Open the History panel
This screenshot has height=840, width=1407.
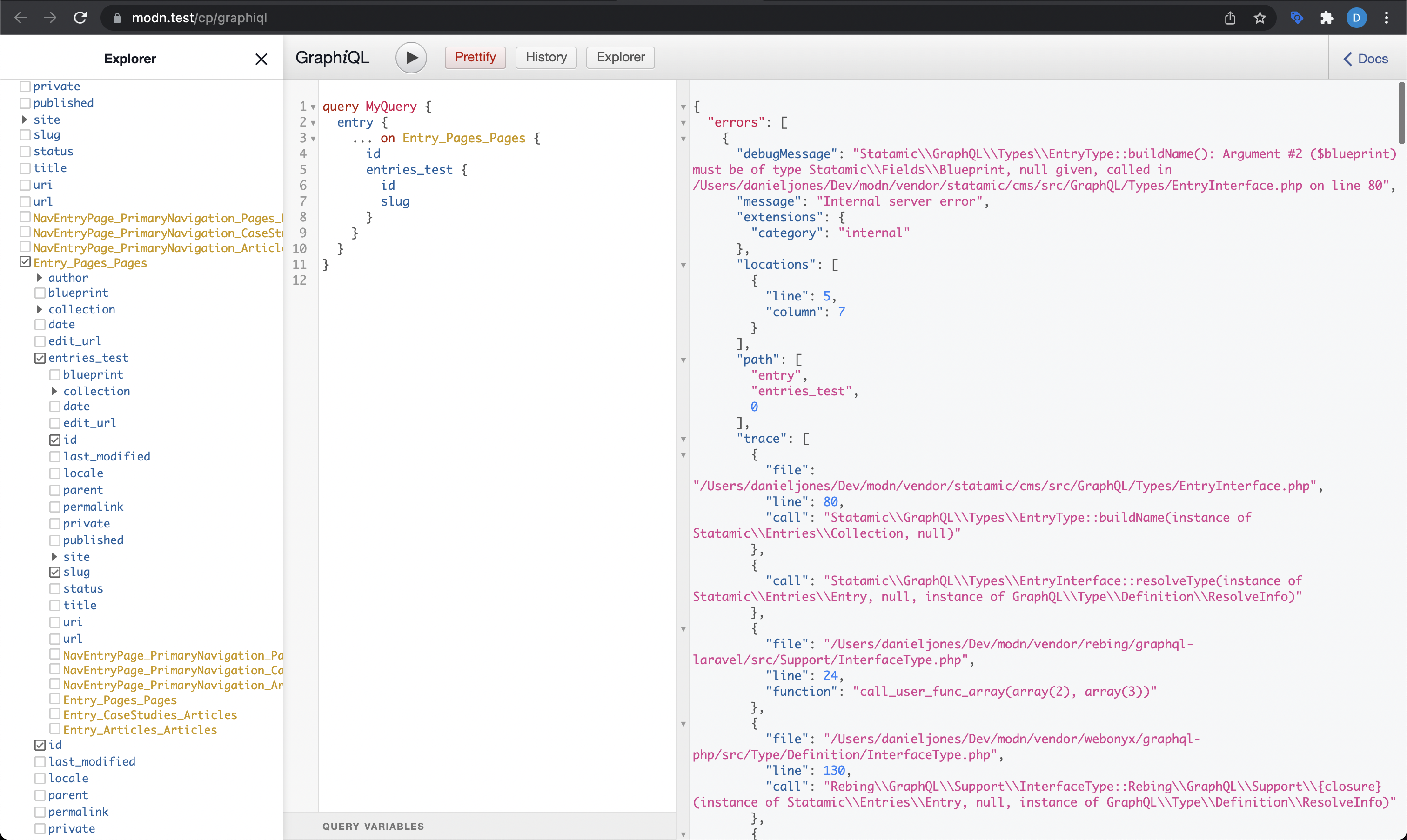(x=545, y=57)
